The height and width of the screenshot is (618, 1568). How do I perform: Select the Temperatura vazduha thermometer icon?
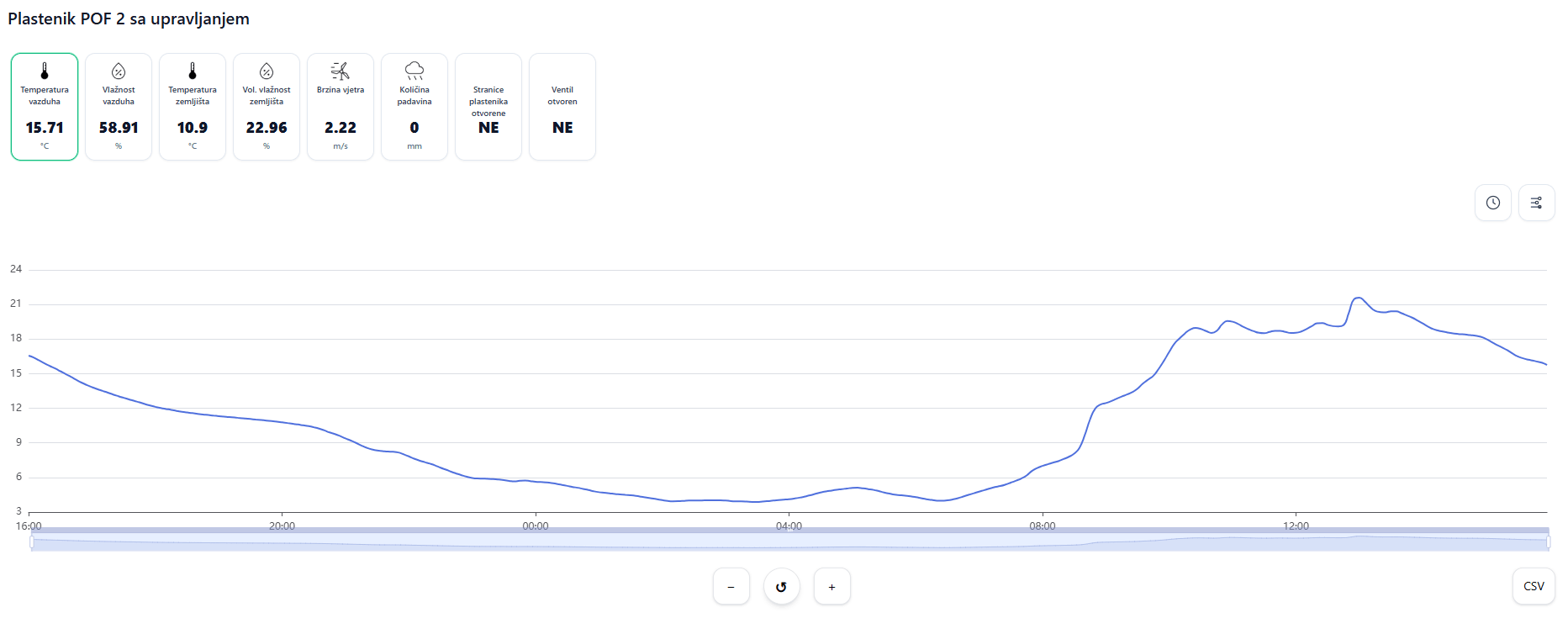(x=45, y=71)
